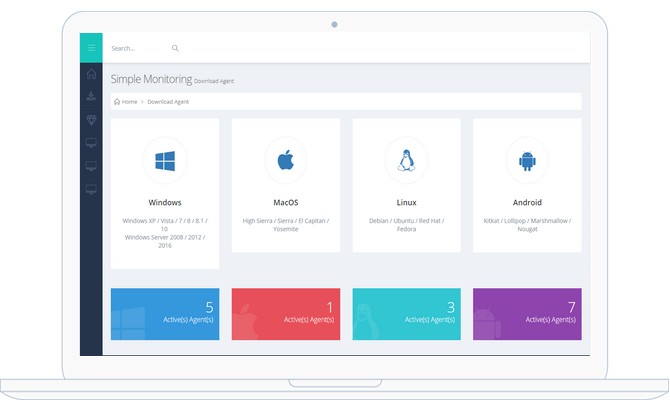
Task: Click Download Agent in the breadcrumb
Action: [168, 102]
